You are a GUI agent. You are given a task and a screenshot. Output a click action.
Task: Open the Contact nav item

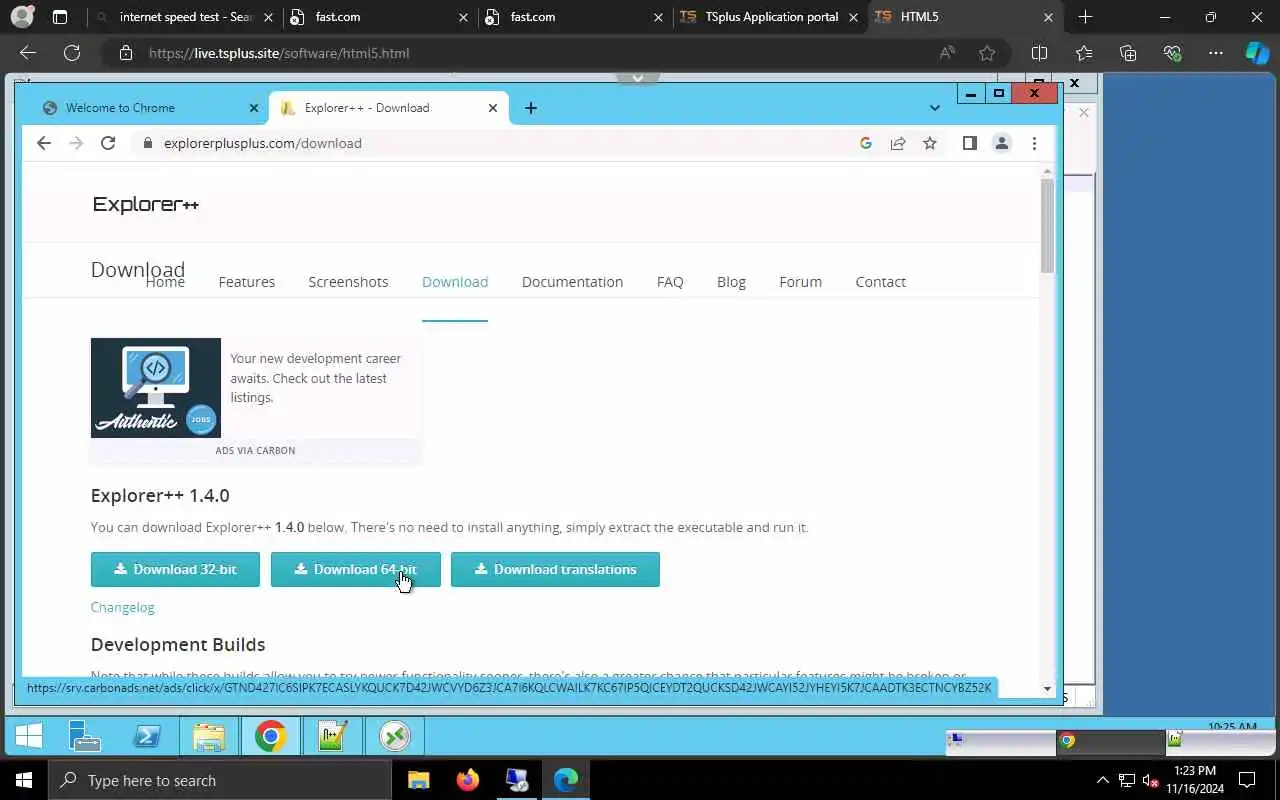[x=880, y=282]
